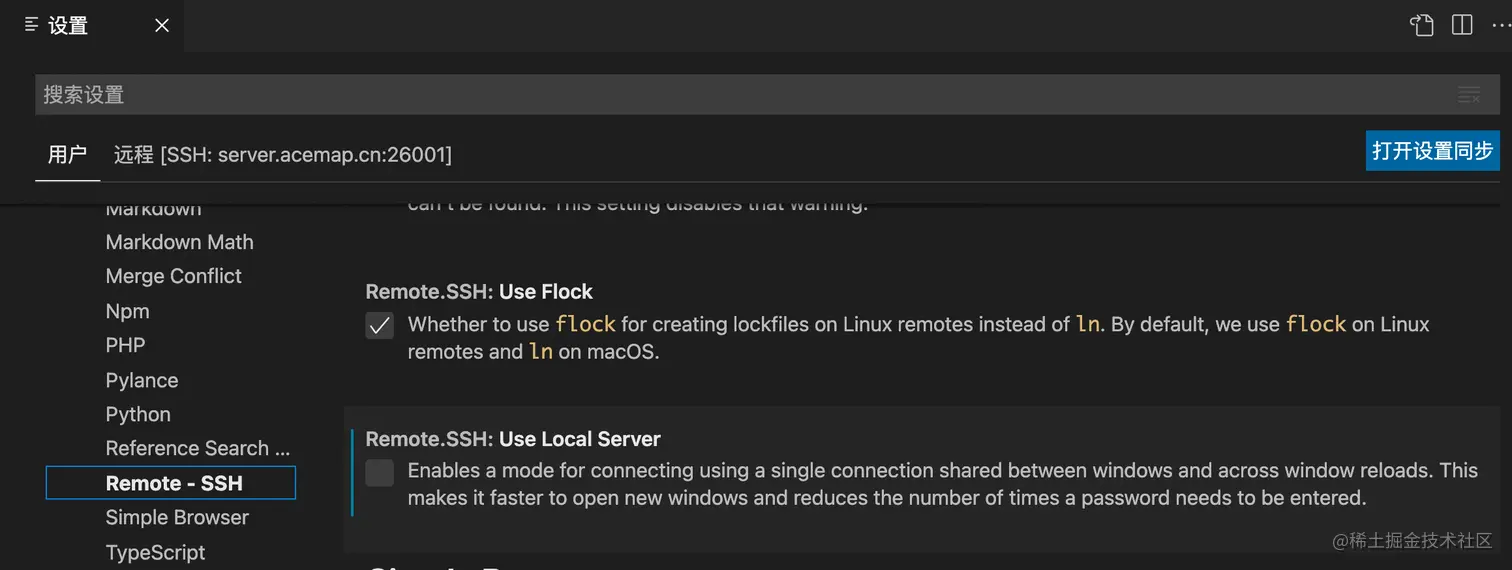Screen dimensions: 1512x570
Task: Switch to the 用户 settings tab
Action: 67,154
